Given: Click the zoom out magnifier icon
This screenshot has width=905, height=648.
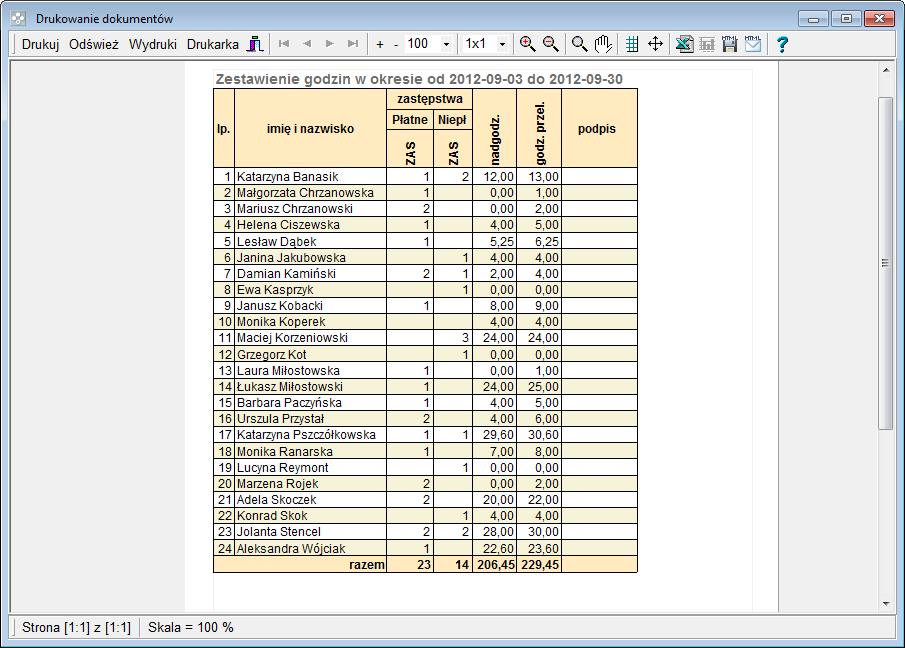Looking at the screenshot, I should [x=551, y=44].
